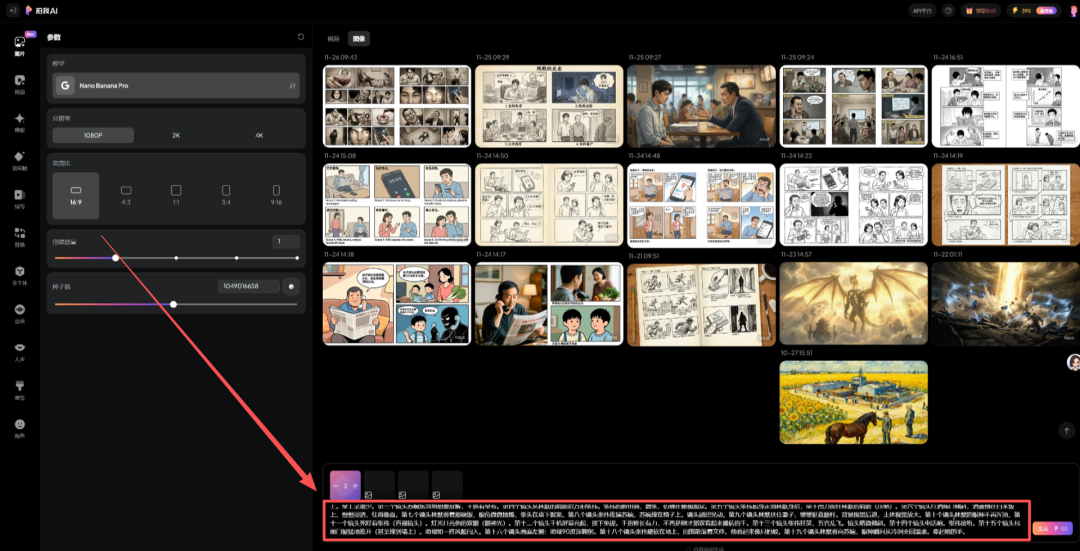
Task: Click the reset parameters icon
Action: pyautogui.click(x=301, y=37)
